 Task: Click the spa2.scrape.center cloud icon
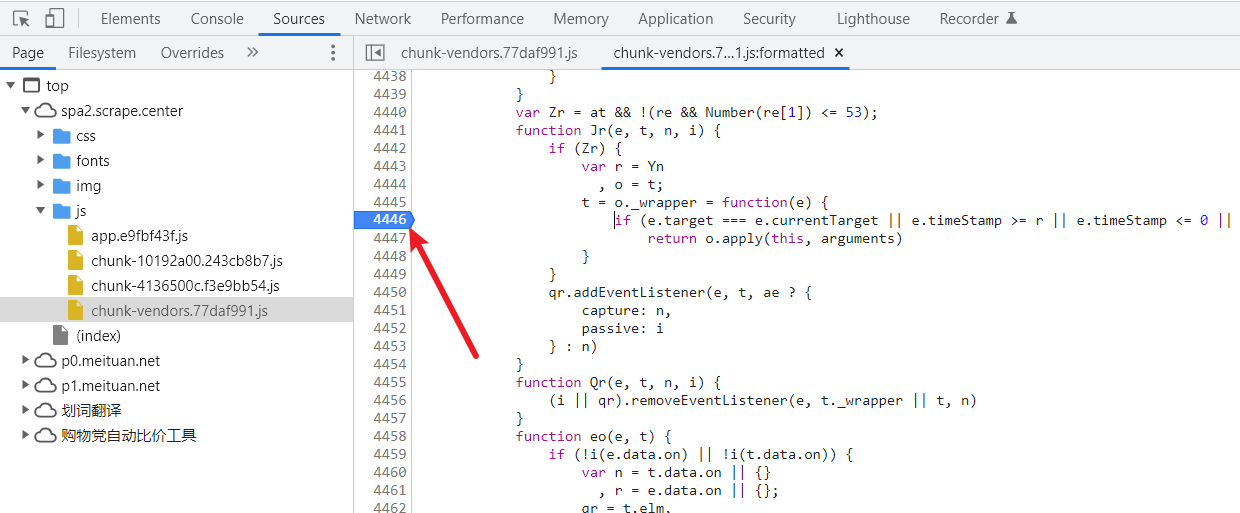tap(45, 111)
